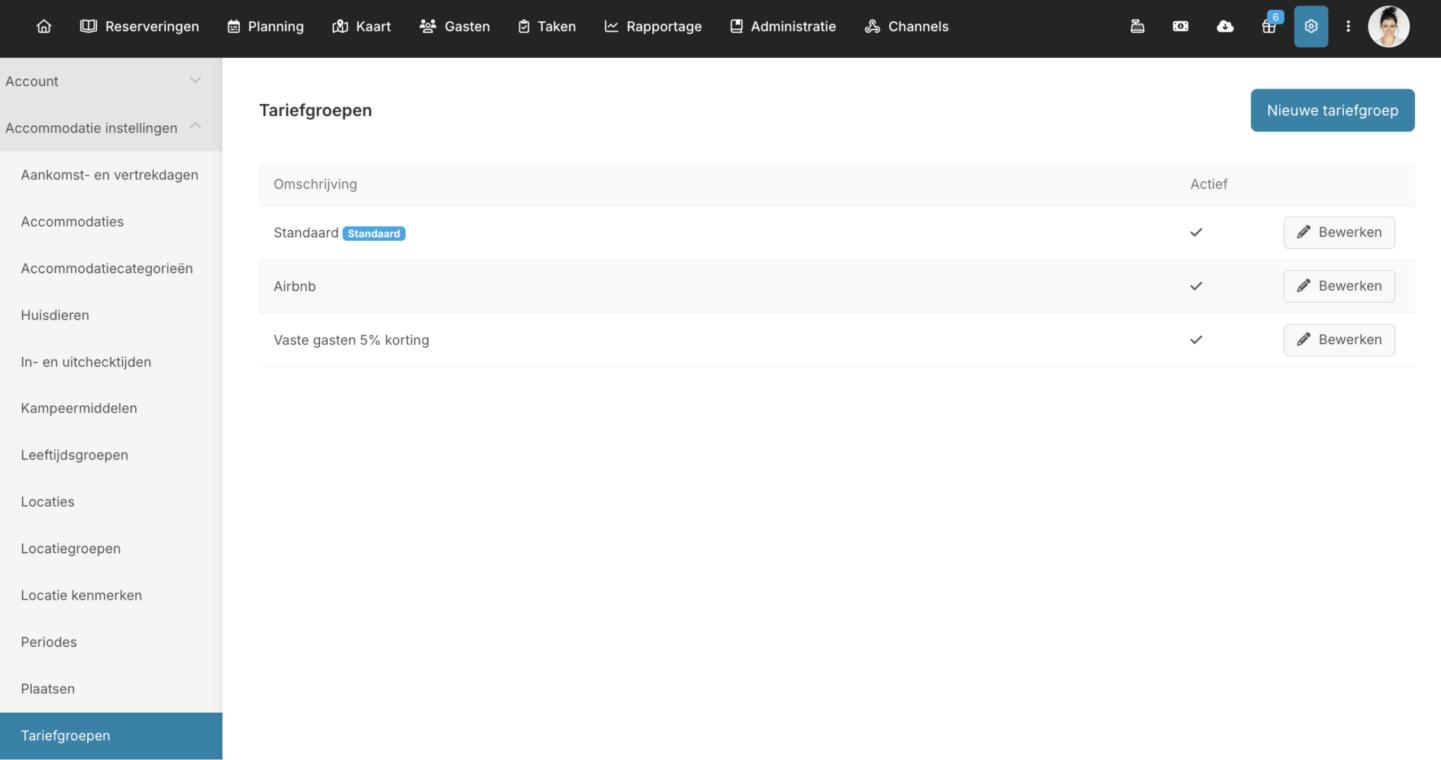Go to the Kaart menu
The image size is (1441, 760).
pyautogui.click(x=361, y=27)
